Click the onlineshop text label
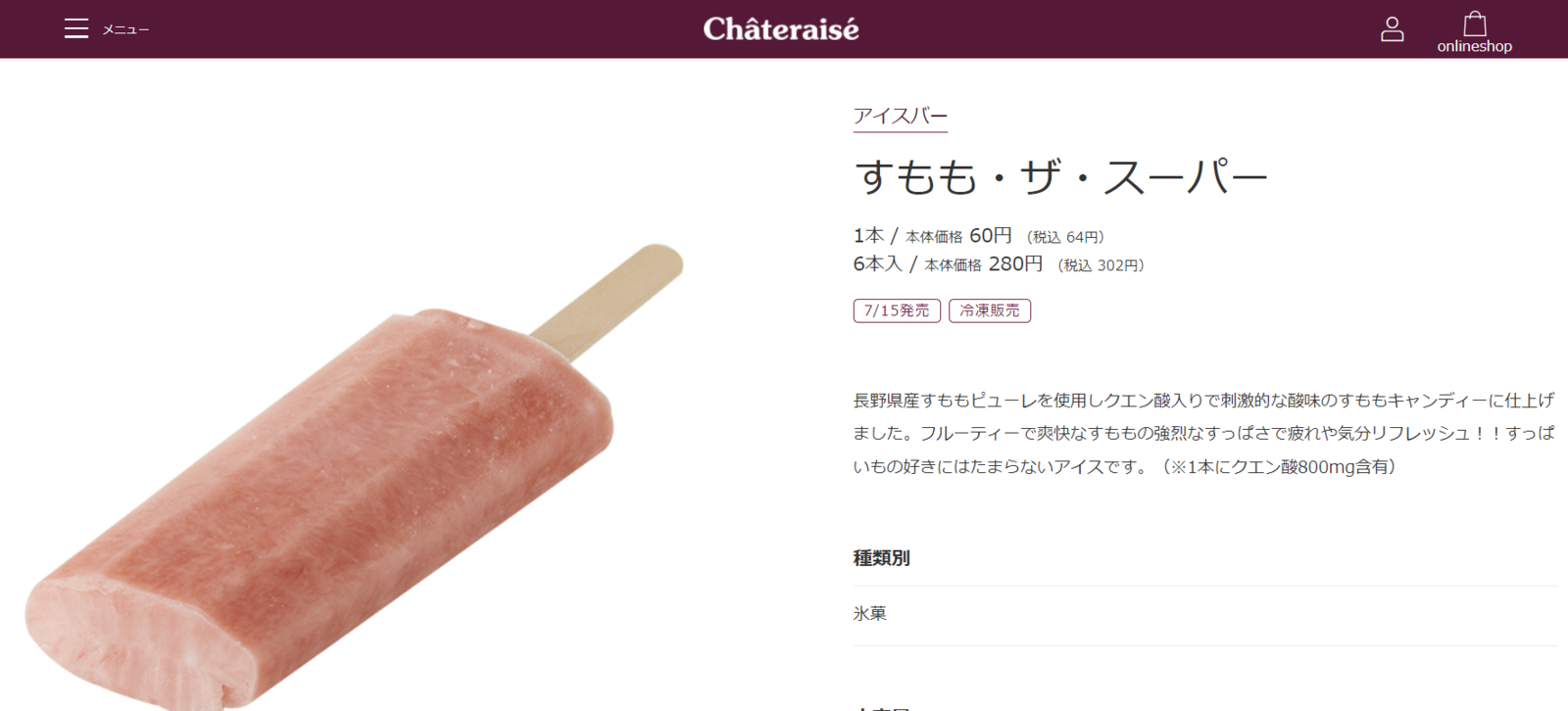This screenshot has height=711, width=1568. [x=1475, y=46]
